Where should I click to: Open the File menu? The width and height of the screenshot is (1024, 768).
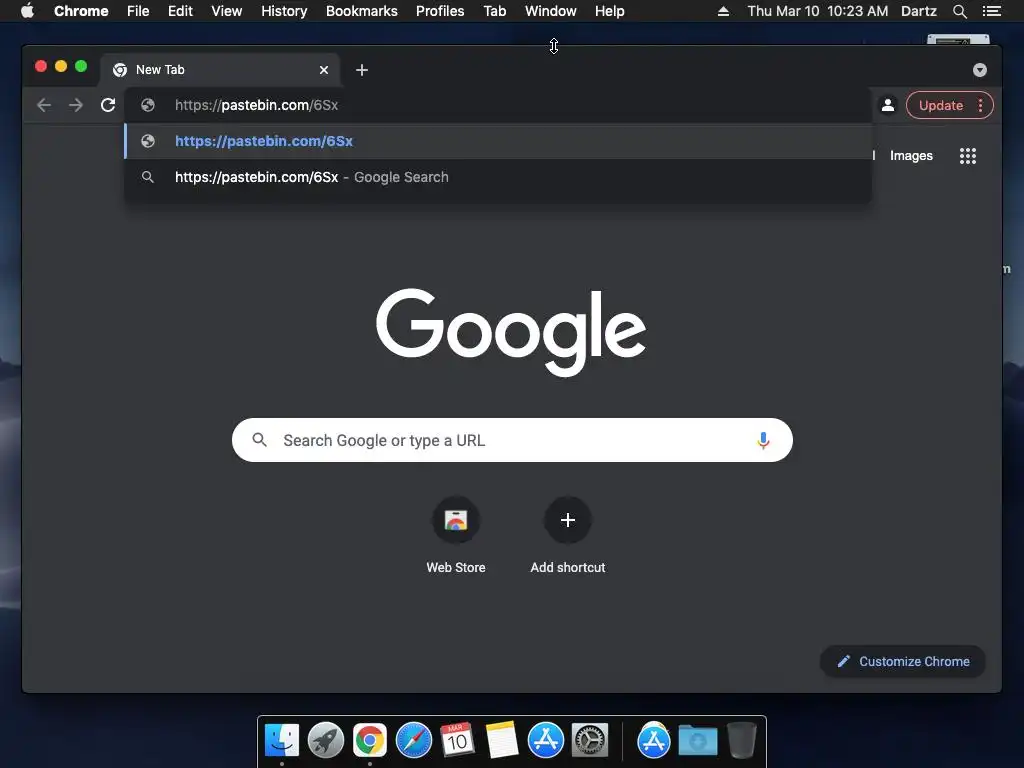138,11
